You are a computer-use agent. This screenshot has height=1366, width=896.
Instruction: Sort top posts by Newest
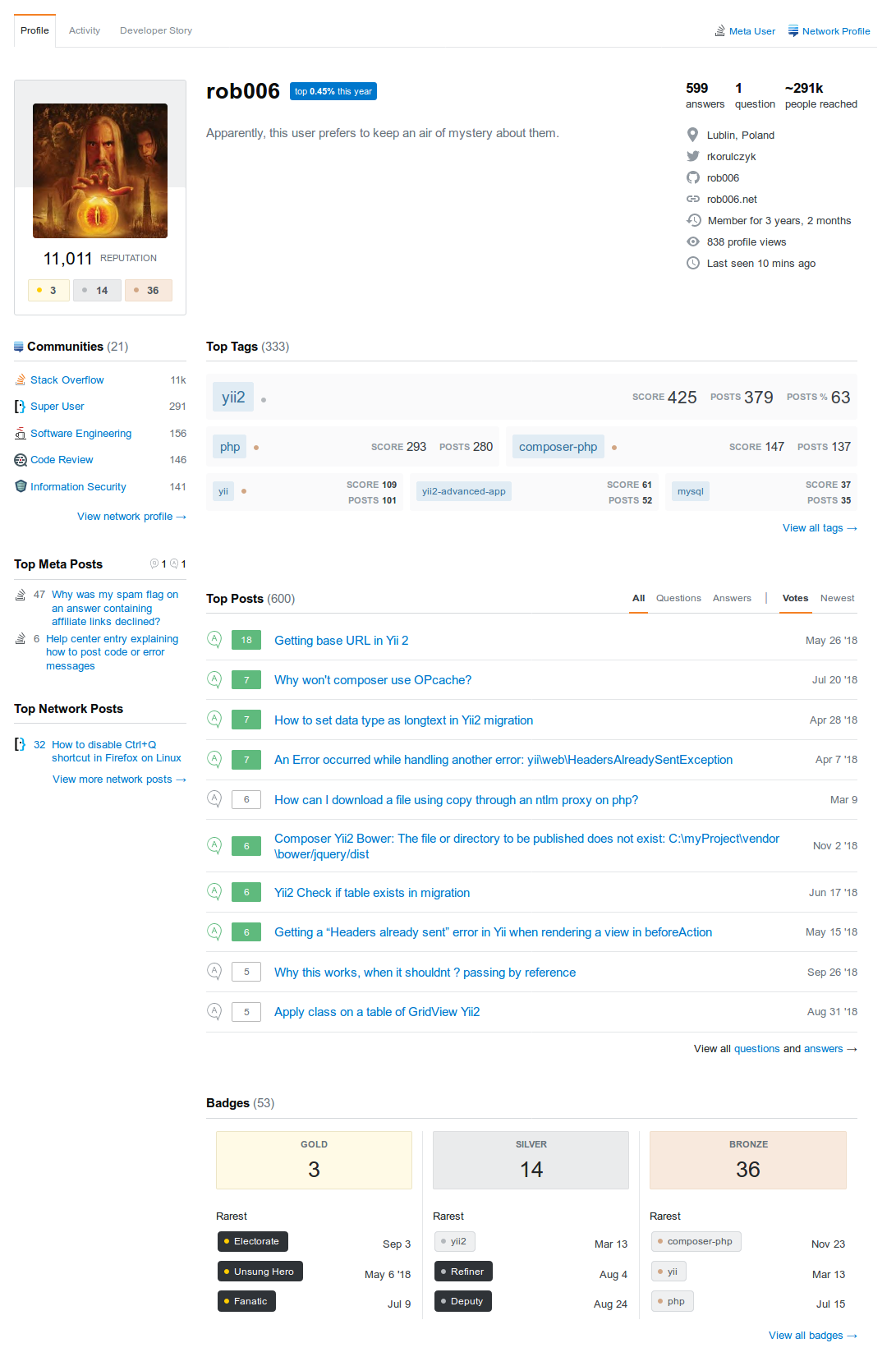tap(837, 598)
